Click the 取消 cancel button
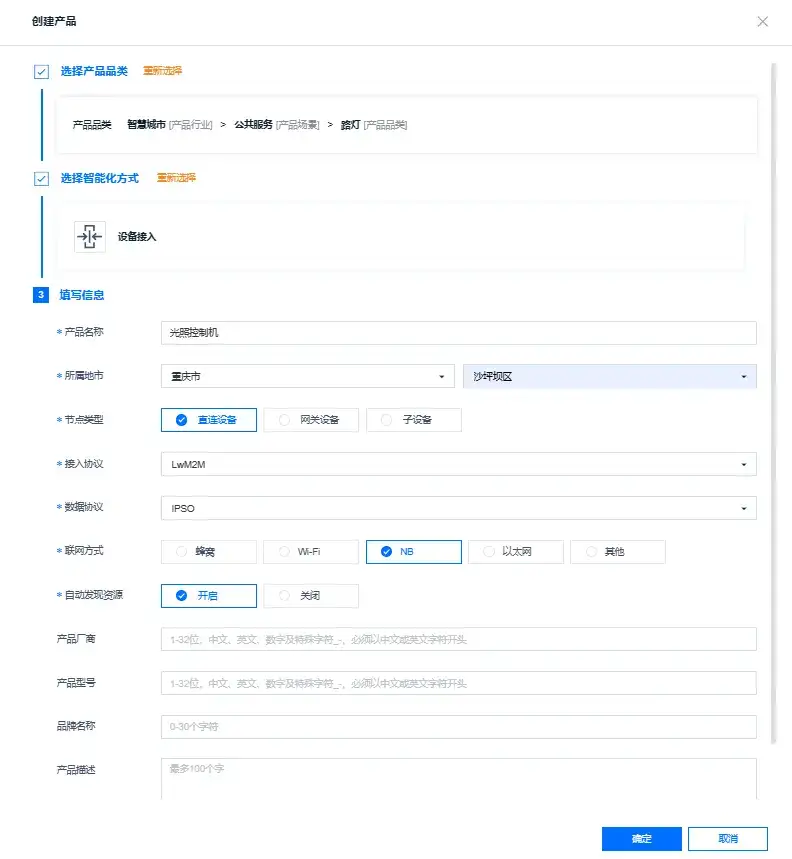Viewport: 792px width, 859px height. click(728, 838)
